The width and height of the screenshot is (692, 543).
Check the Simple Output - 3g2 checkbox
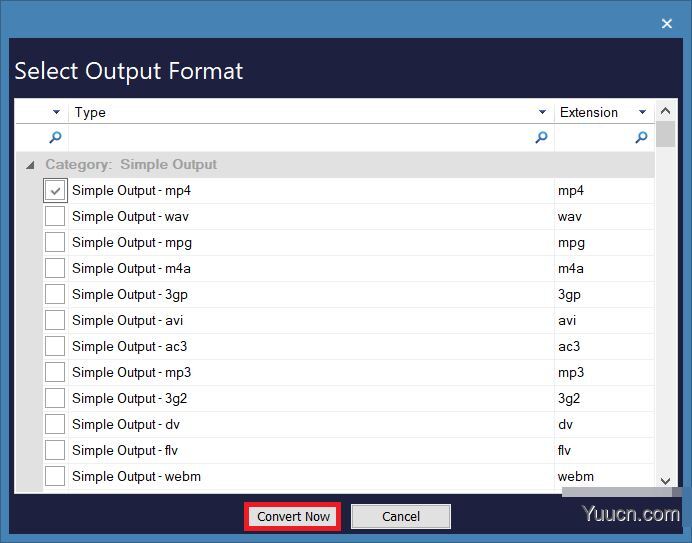(55, 399)
